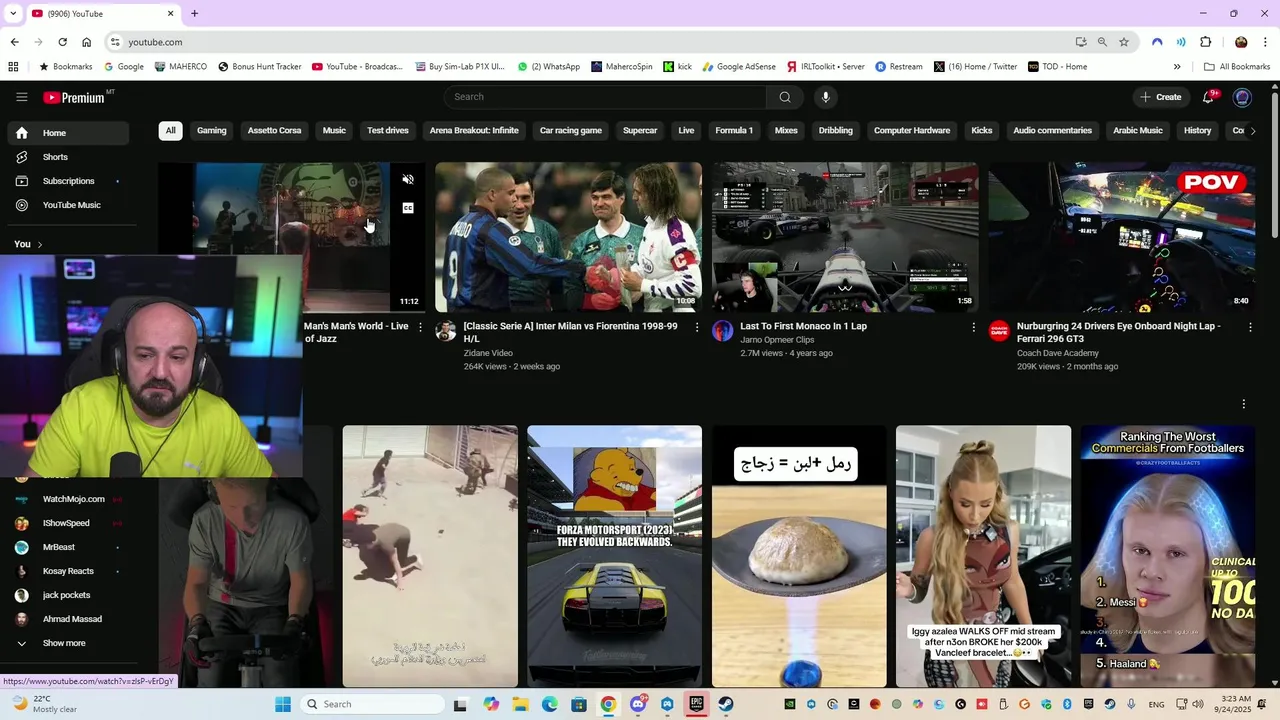Screen dimensions: 1280x720
Task: Open Discord from the taskbar
Action: tap(638, 704)
